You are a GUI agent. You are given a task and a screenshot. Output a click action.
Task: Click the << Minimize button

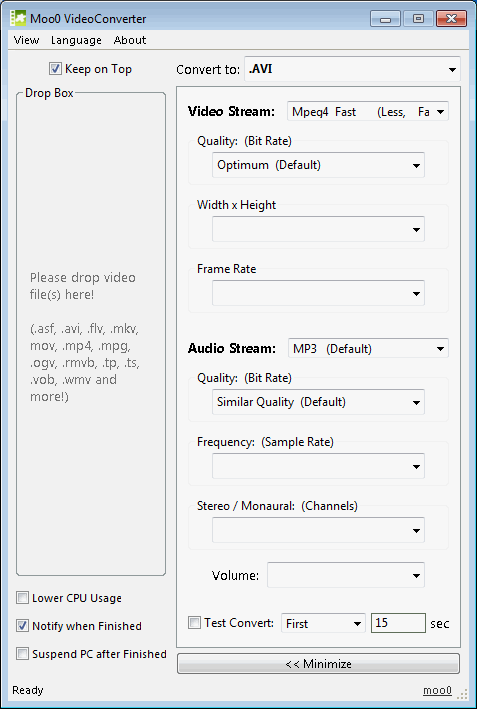[318, 664]
